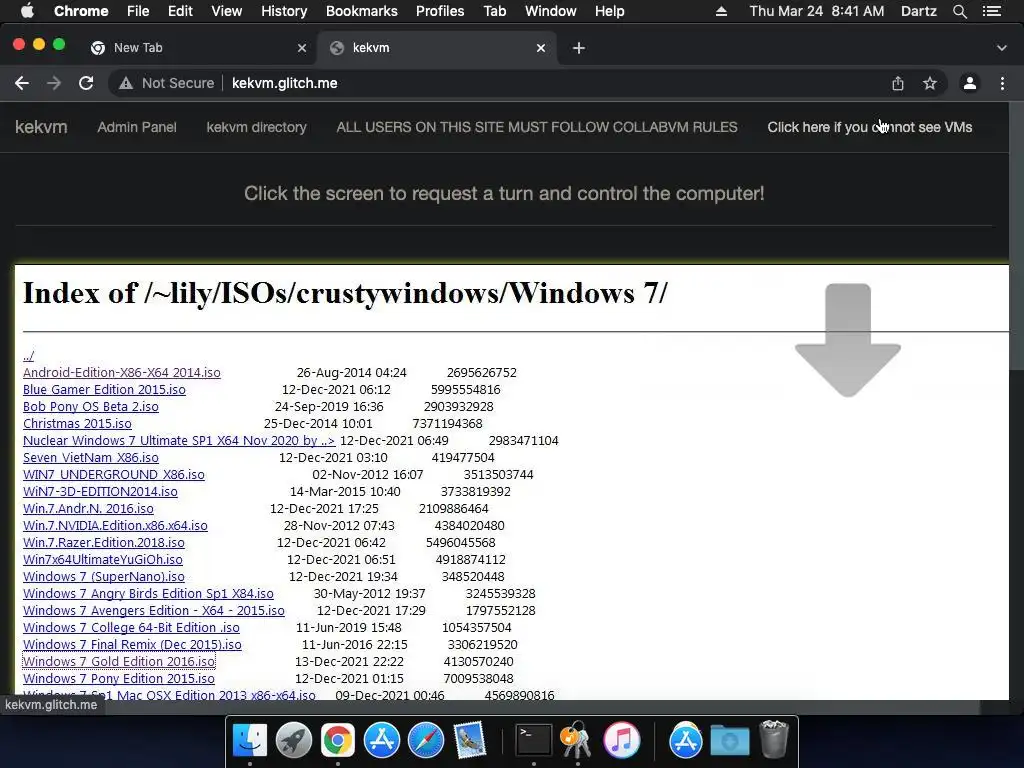Screen dimensions: 1024x768
Task: Click the browser forward arrow
Action: [54, 83]
